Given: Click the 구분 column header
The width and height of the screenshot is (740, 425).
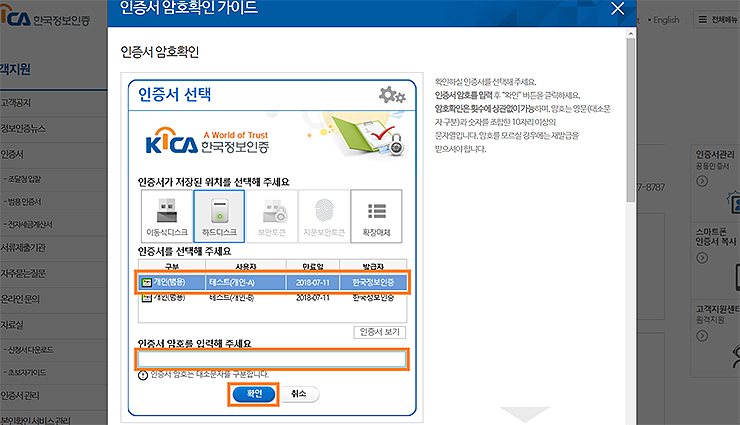Looking at the screenshot, I should 172,267.
